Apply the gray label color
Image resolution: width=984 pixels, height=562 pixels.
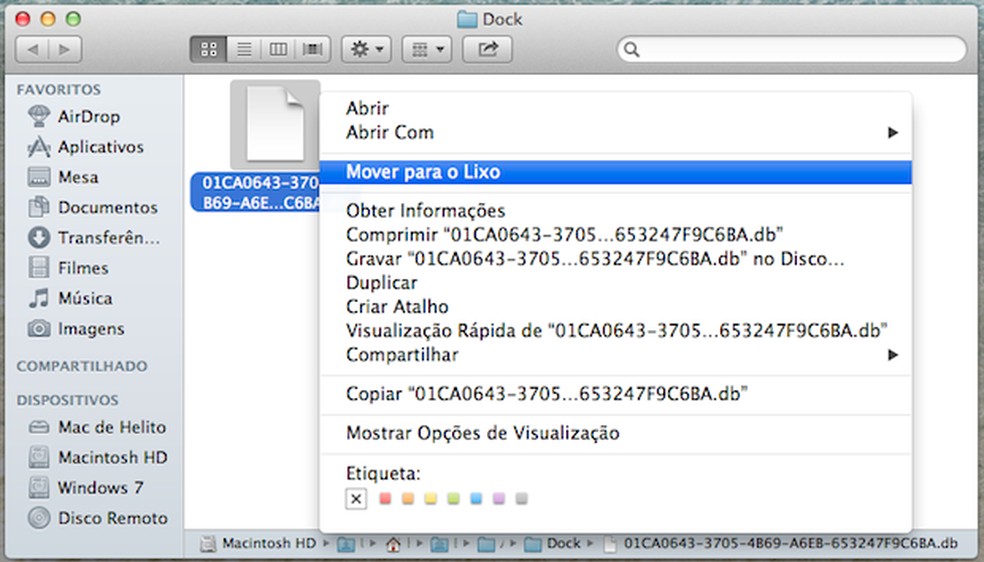(521, 499)
